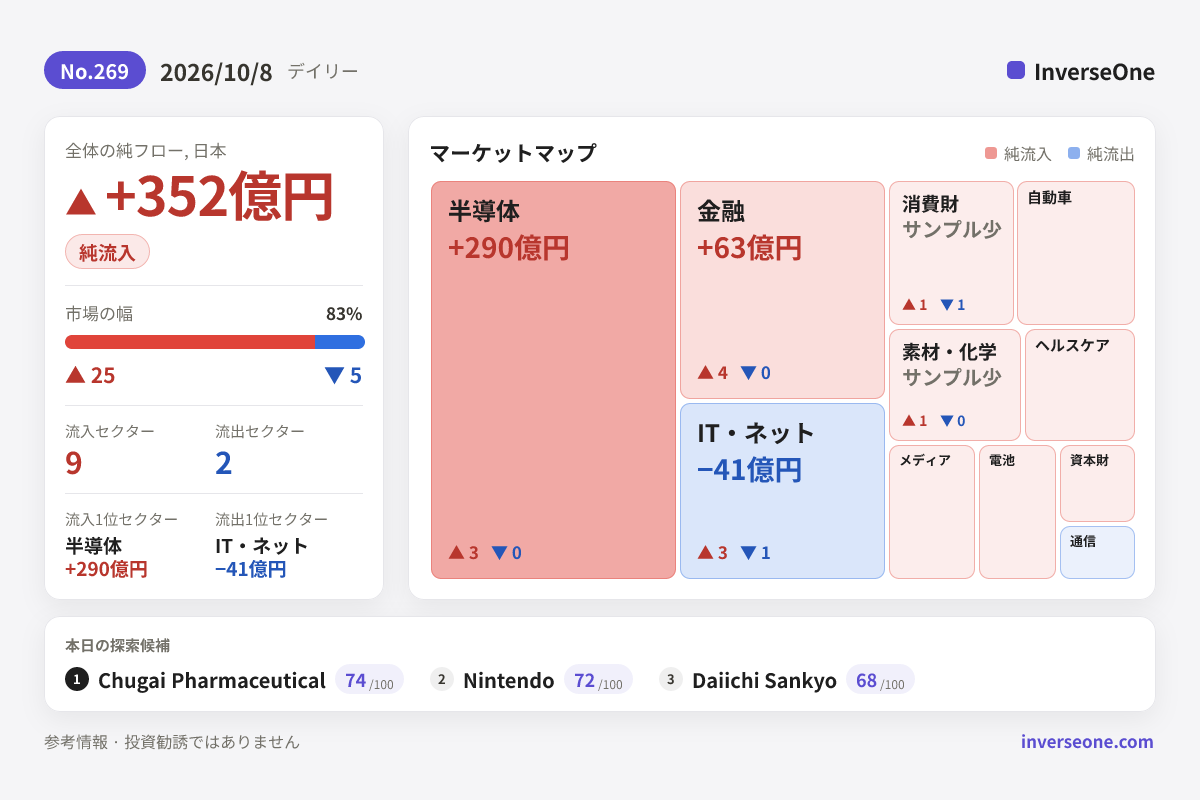
Task: Open the IT・ネット −41億円 tile
Action: (x=783, y=491)
